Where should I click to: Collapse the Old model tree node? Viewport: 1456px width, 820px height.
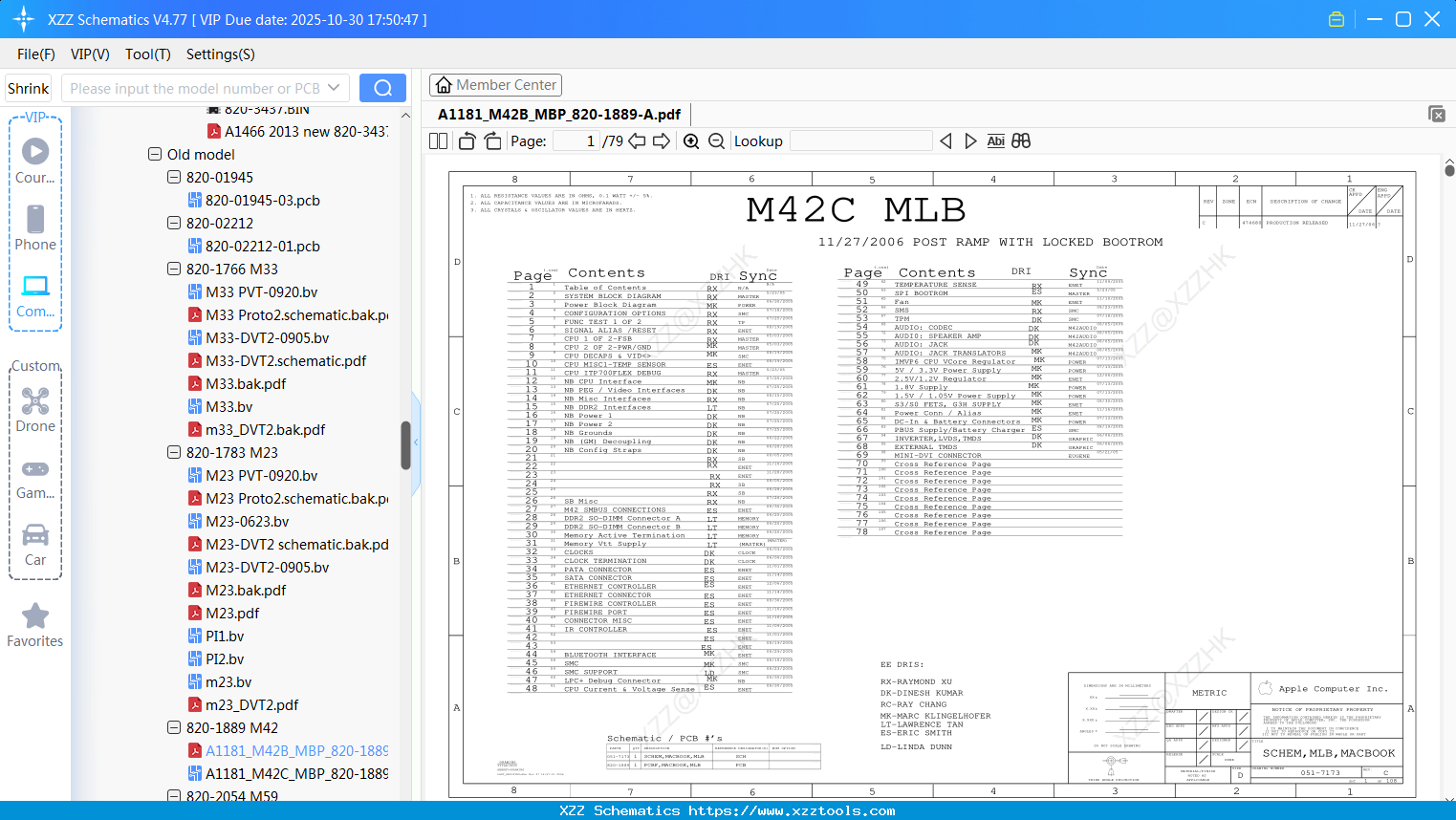(x=155, y=154)
